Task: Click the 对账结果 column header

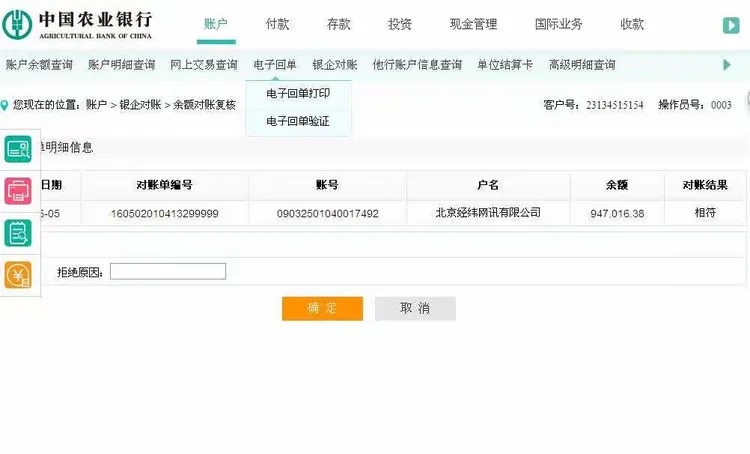Action: click(x=705, y=185)
